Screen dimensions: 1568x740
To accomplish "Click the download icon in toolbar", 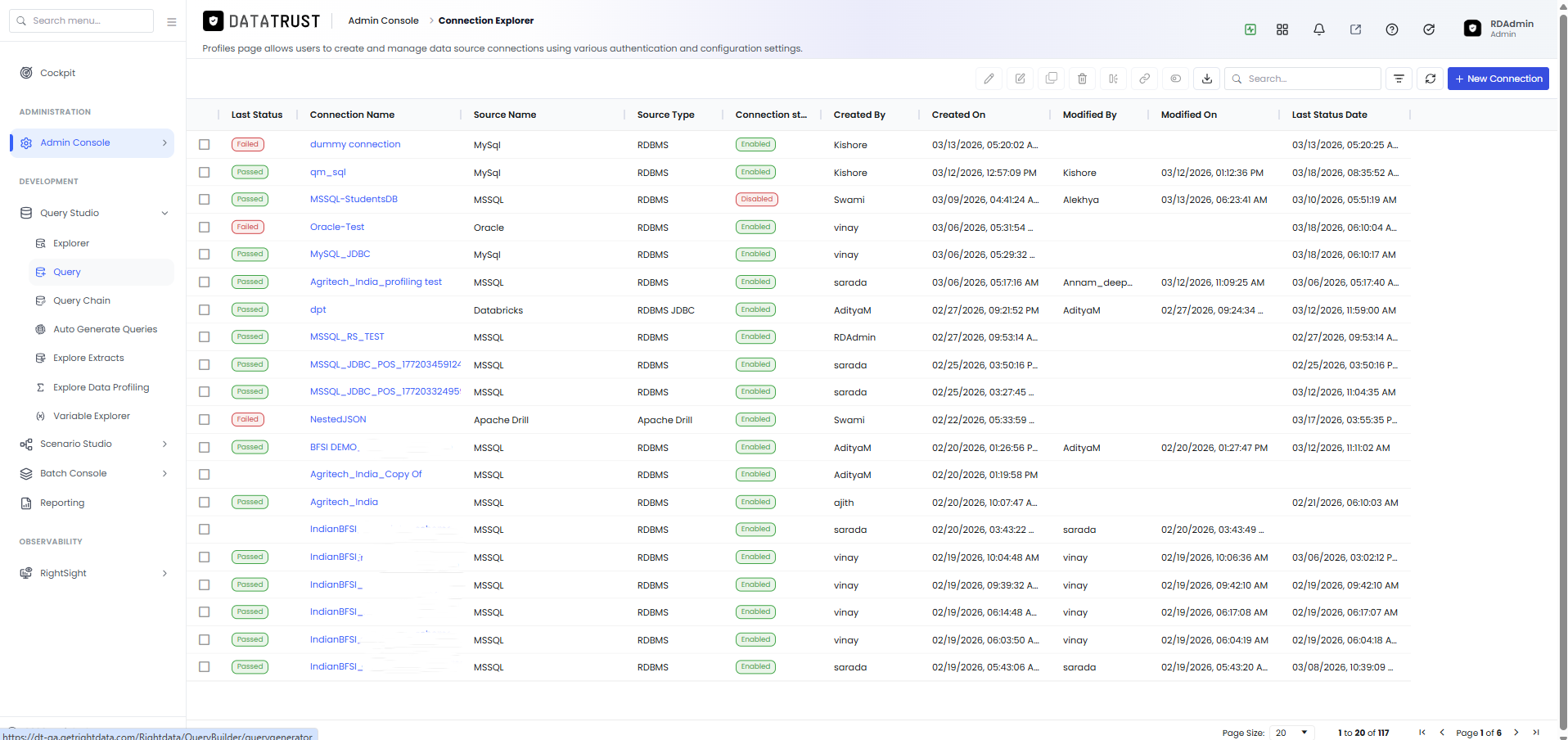I will coord(1206,79).
